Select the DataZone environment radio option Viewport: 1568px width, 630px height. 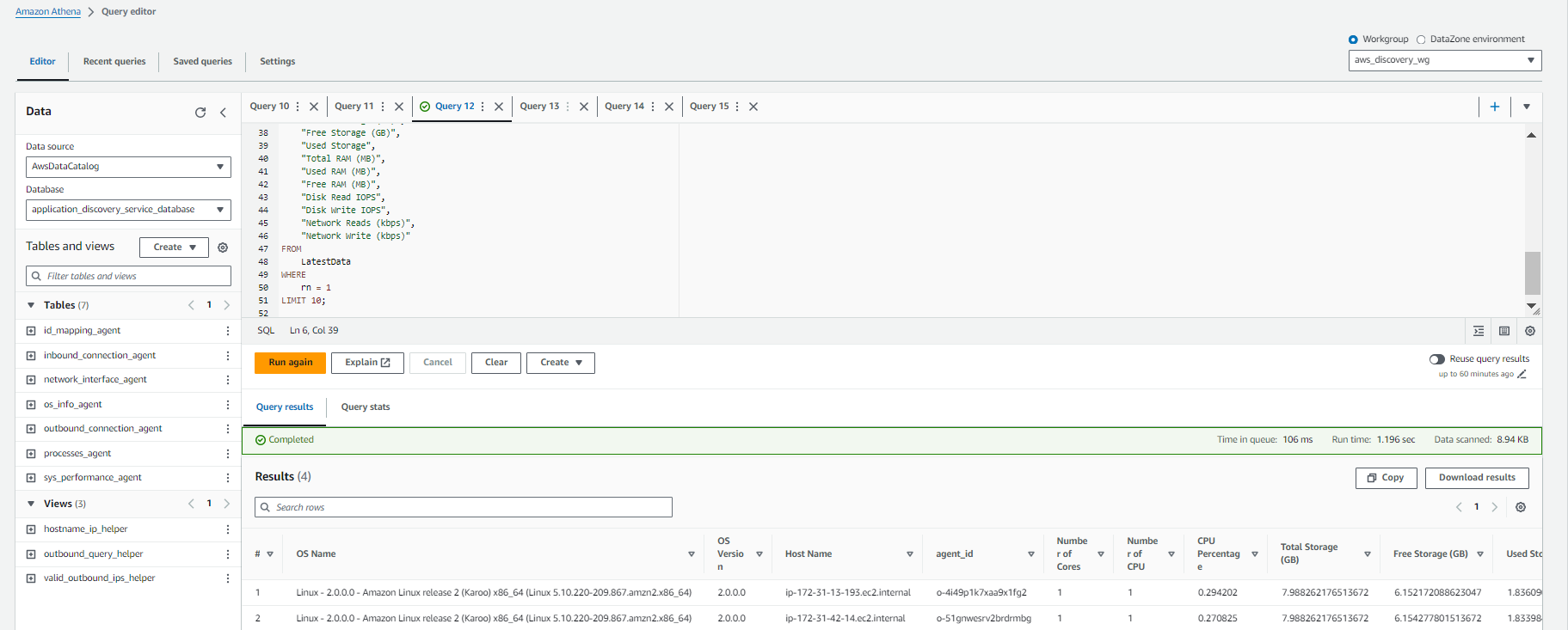tap(1421, 40)
